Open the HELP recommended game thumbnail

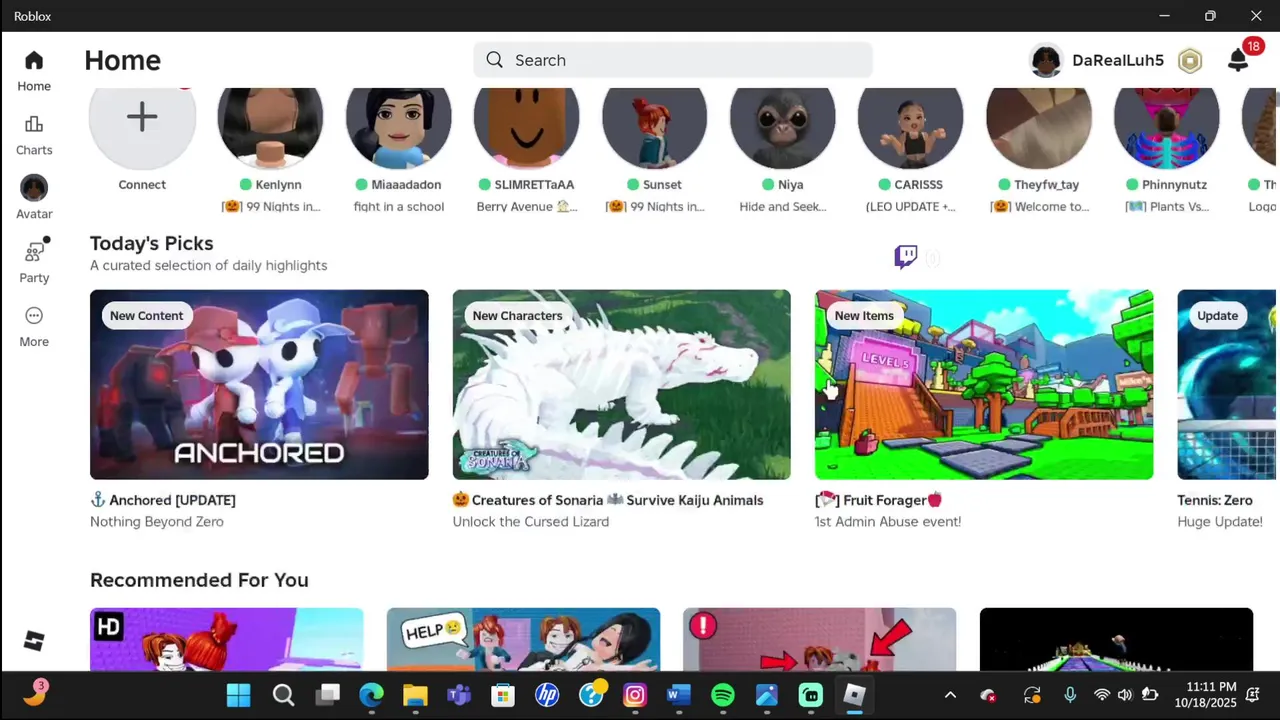tap(523, 640)
